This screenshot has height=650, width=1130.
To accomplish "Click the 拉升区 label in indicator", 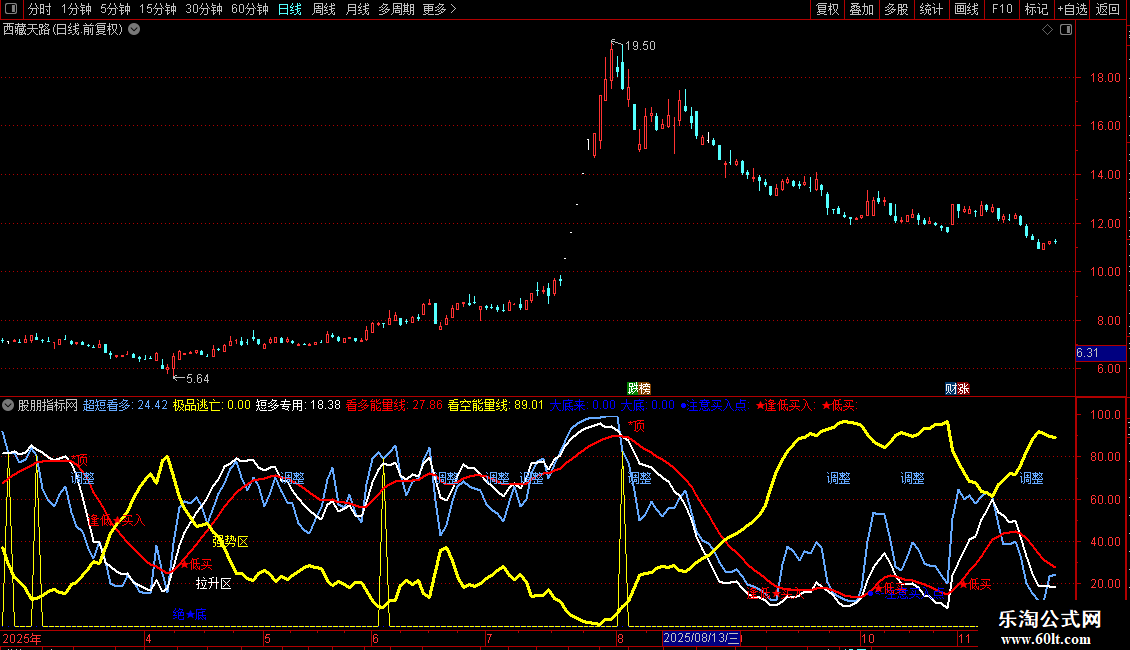I will (x=213, y=584).
